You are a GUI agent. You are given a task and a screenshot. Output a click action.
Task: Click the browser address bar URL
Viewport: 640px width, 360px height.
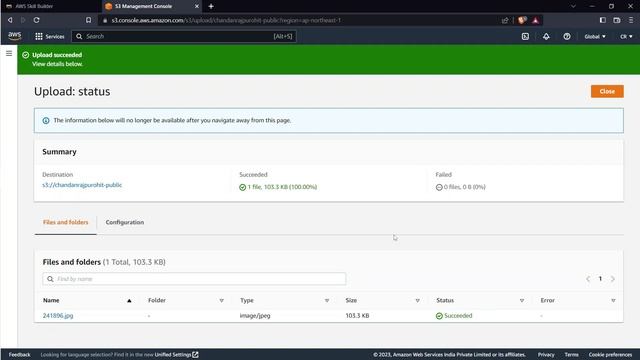(x=227, y=20)
